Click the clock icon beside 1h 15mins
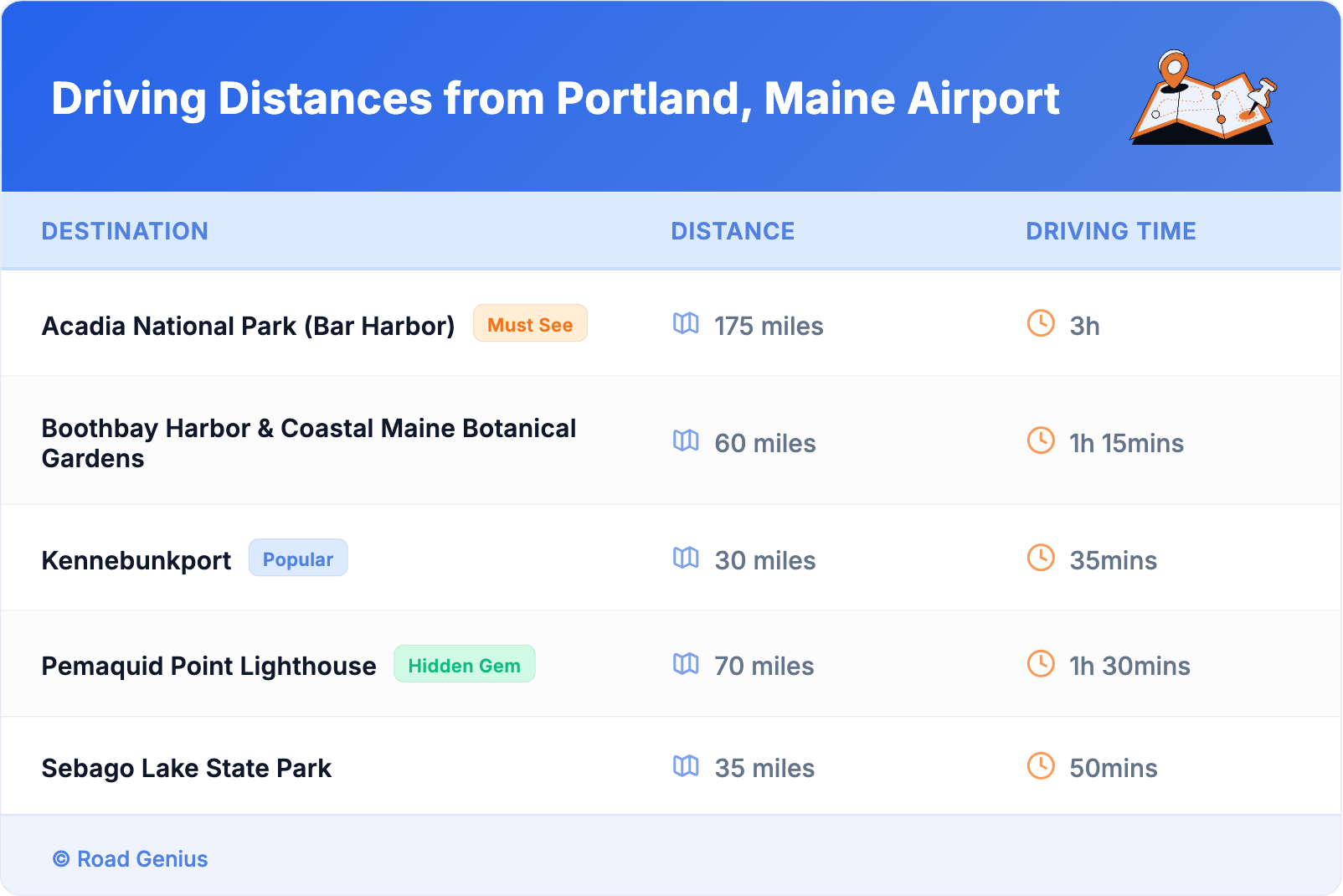The image size is (1343, 896). pos(1041,440)
